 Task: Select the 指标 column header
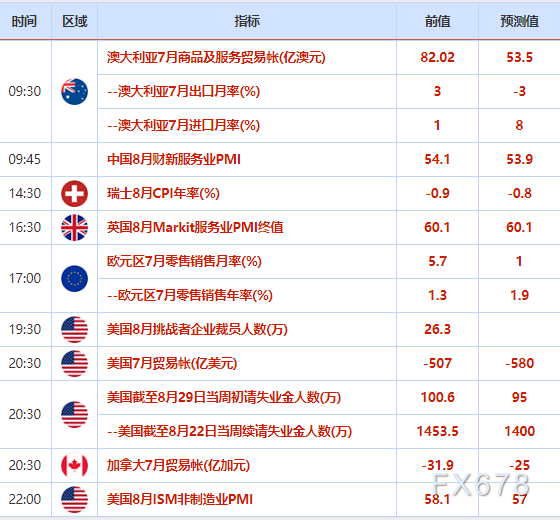pos(247,21)
